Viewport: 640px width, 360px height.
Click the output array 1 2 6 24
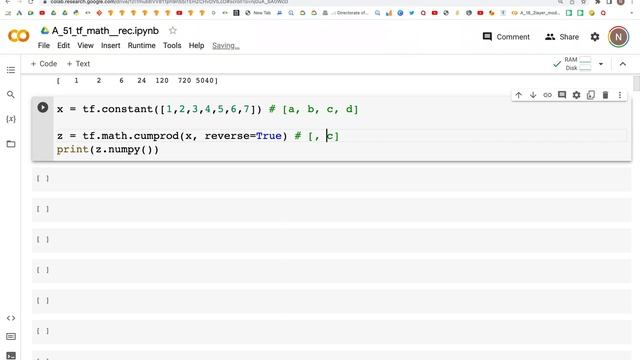137,80
